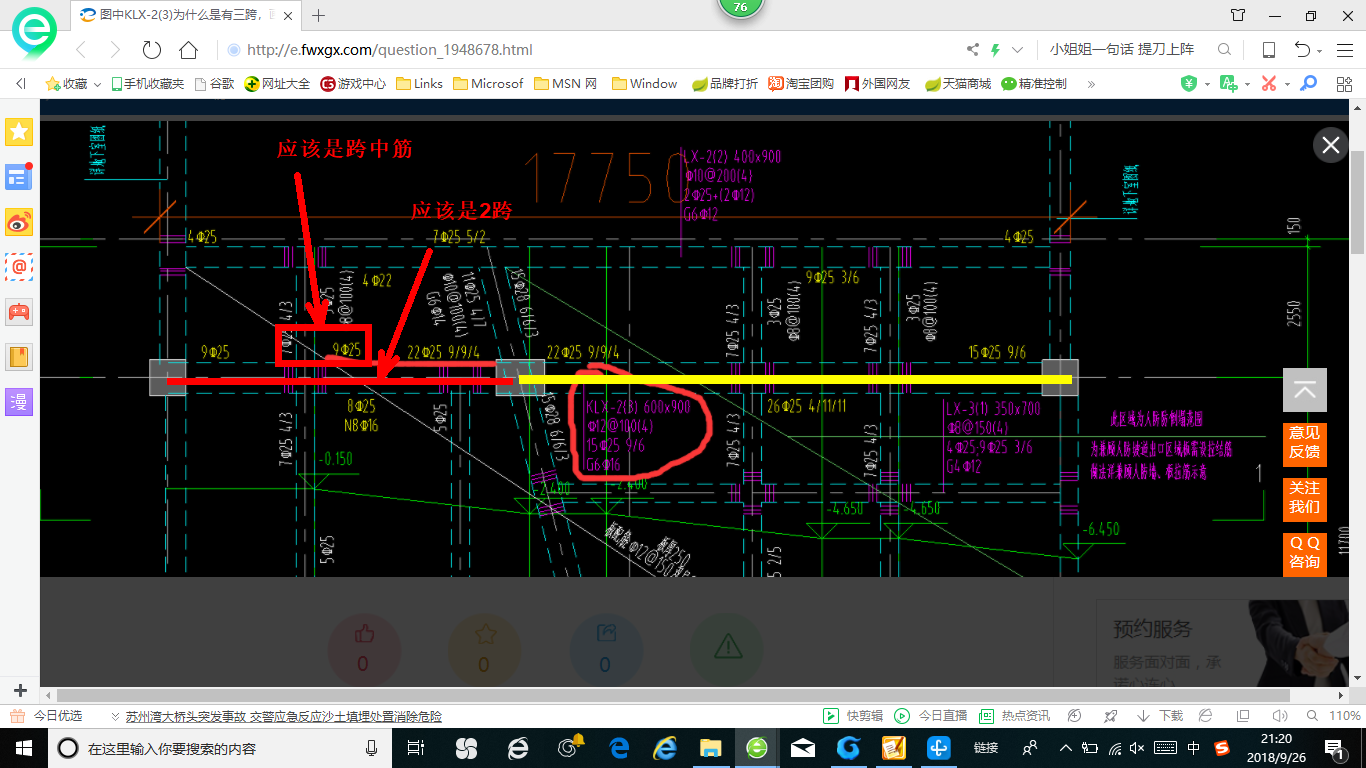The width and height of the screenshot is (1366, 768).
Task: Open the purple 漫 comics sidebar icon
Action: pyautogui.click(x=20, y=401)
